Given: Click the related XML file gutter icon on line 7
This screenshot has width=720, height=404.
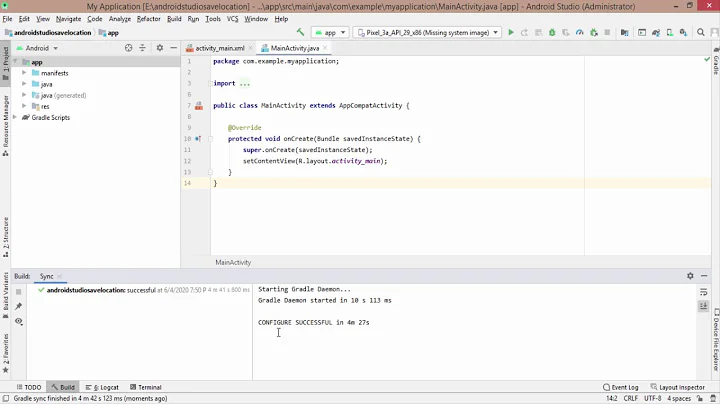Looking at the screenshot, I should [199, 106].
